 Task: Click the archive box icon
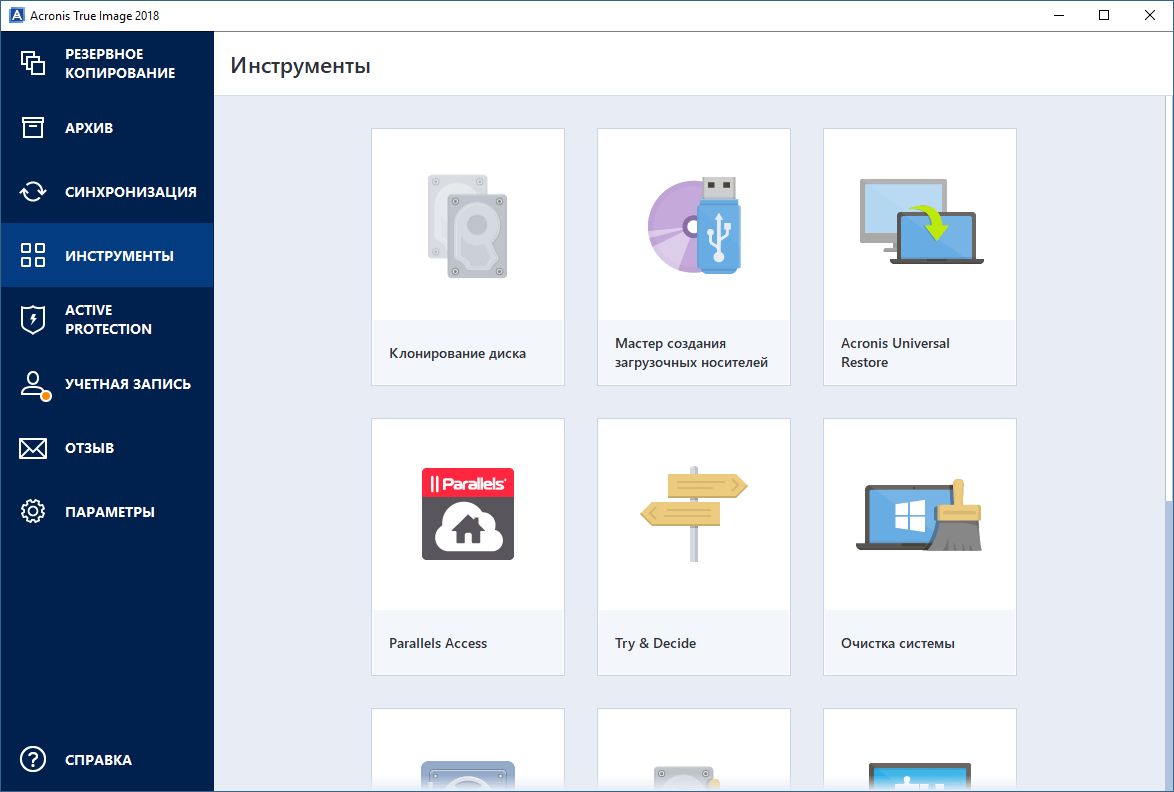pyautogui.click(x=33, y=128)
